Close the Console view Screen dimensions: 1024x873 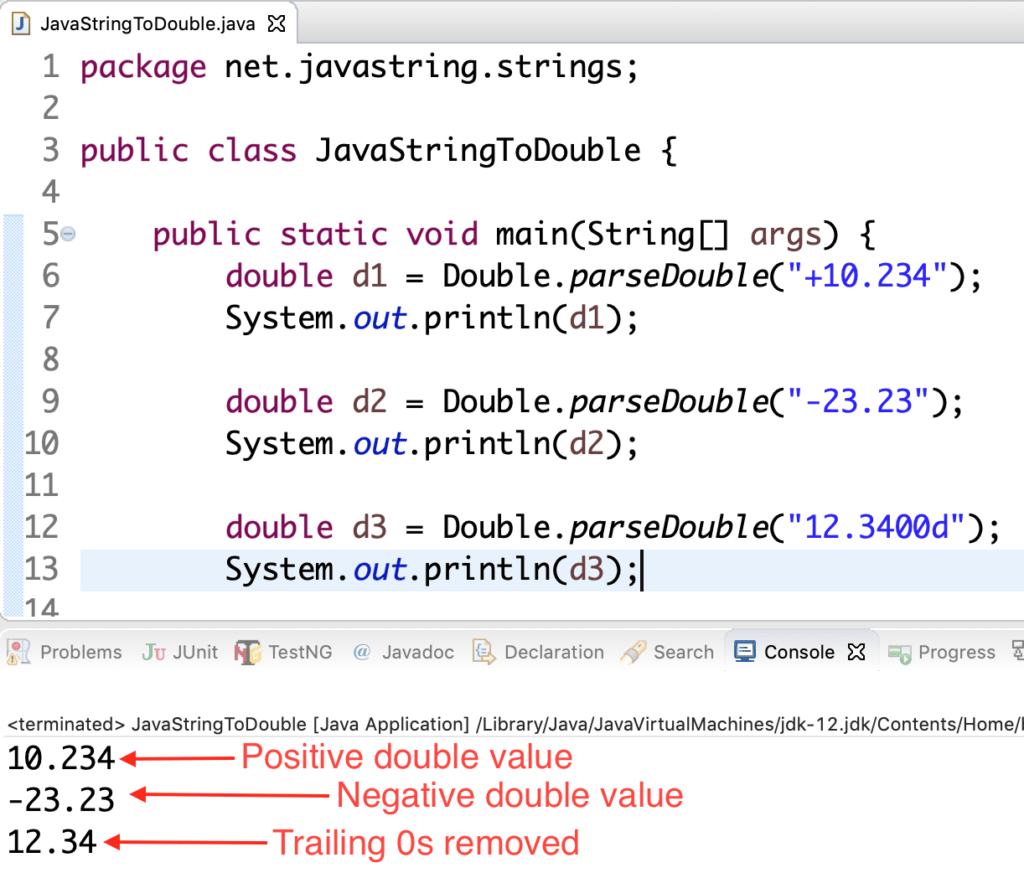point(856,650)
